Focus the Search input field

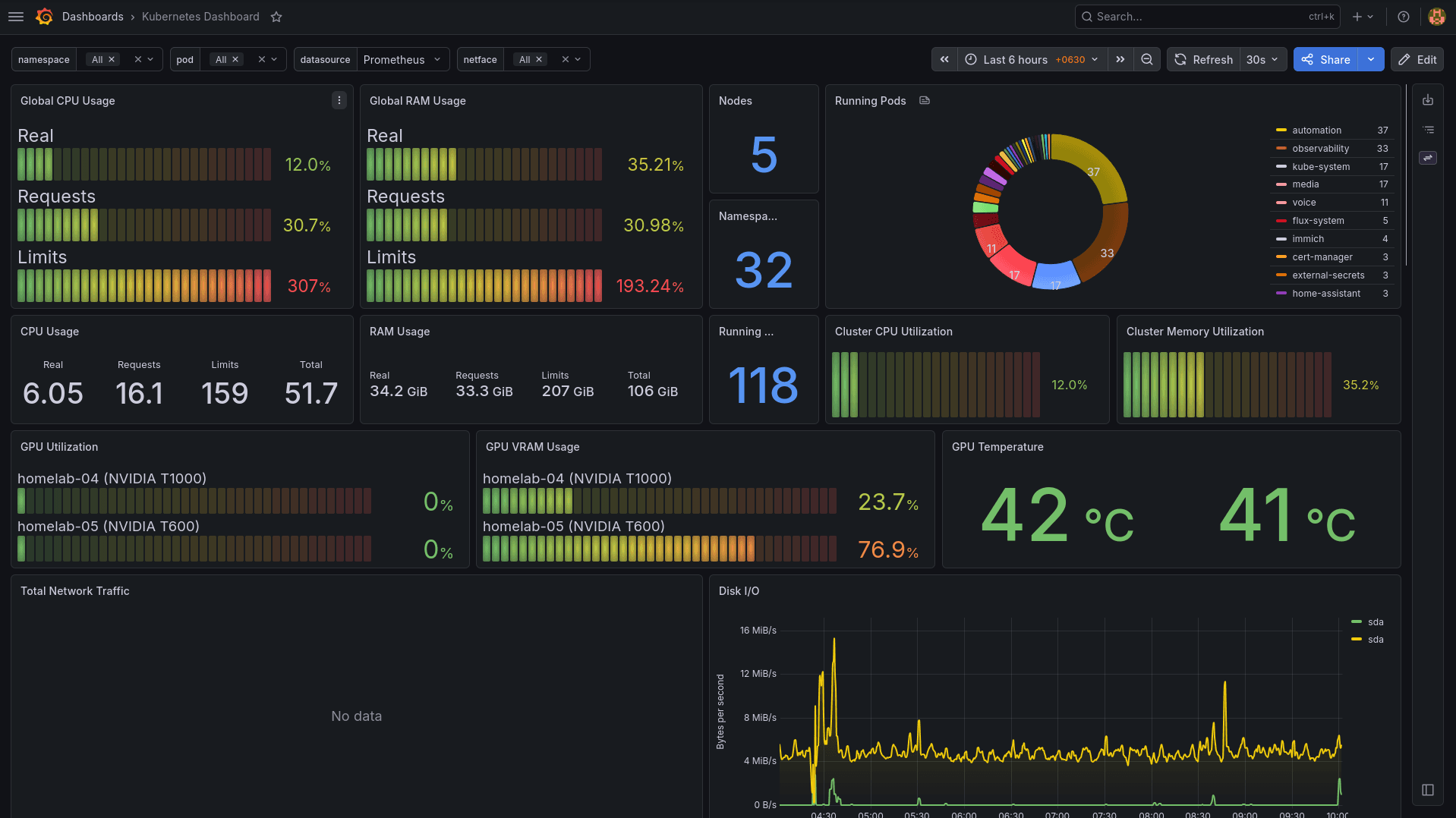coord(1207,17)
